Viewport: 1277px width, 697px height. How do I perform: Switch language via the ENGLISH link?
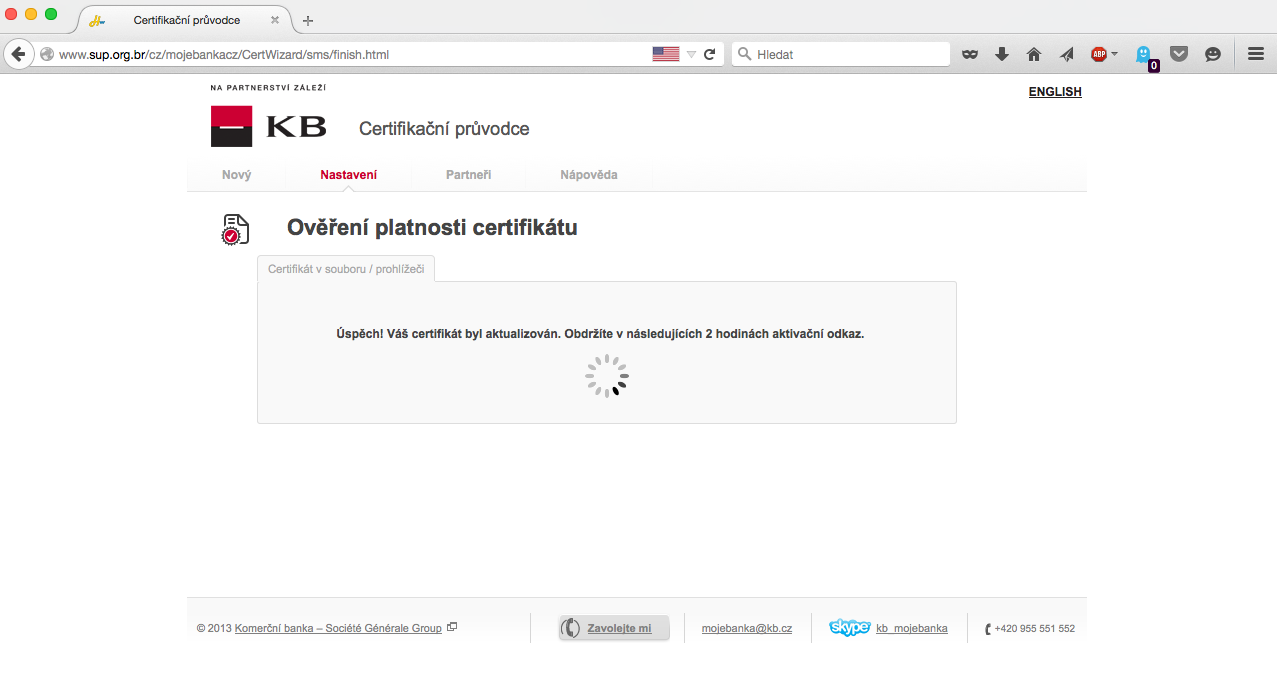(1055, 92)
